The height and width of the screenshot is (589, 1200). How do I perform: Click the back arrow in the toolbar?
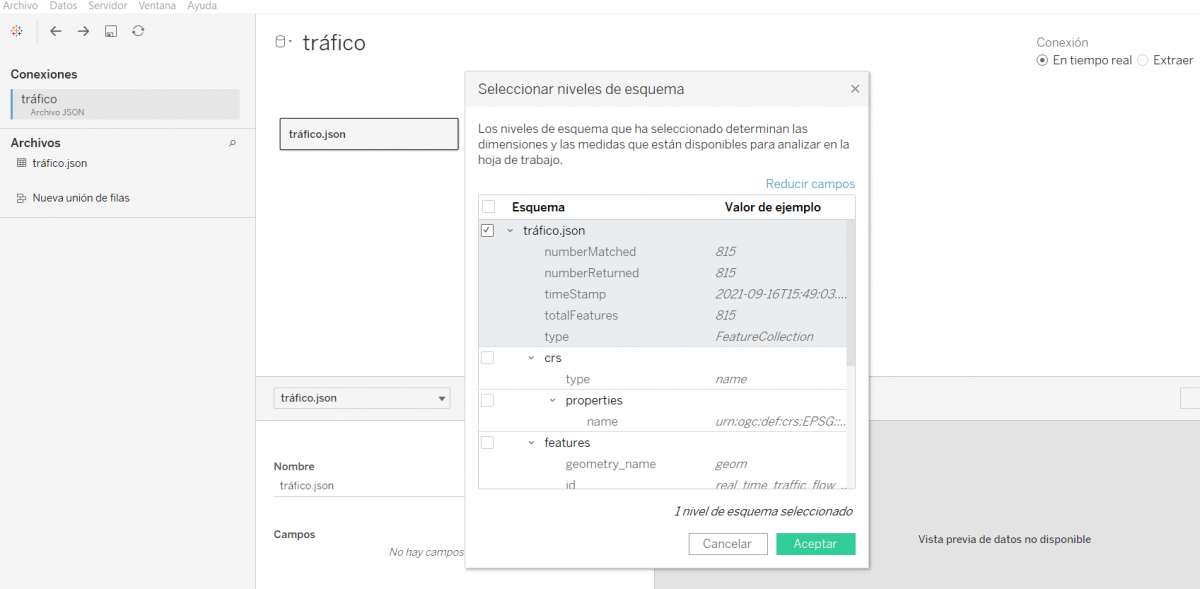[56, 31]
